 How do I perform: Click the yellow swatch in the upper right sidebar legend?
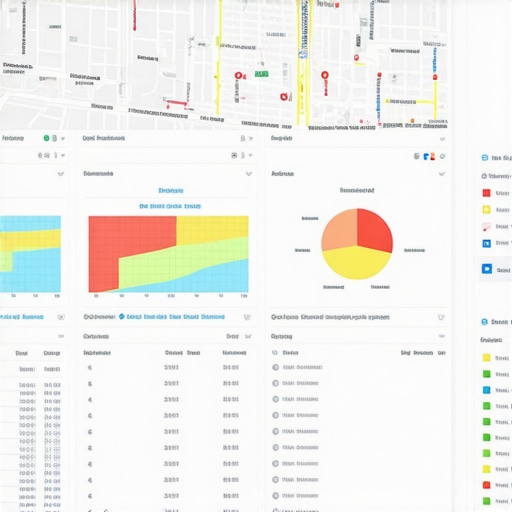(486, 210)
